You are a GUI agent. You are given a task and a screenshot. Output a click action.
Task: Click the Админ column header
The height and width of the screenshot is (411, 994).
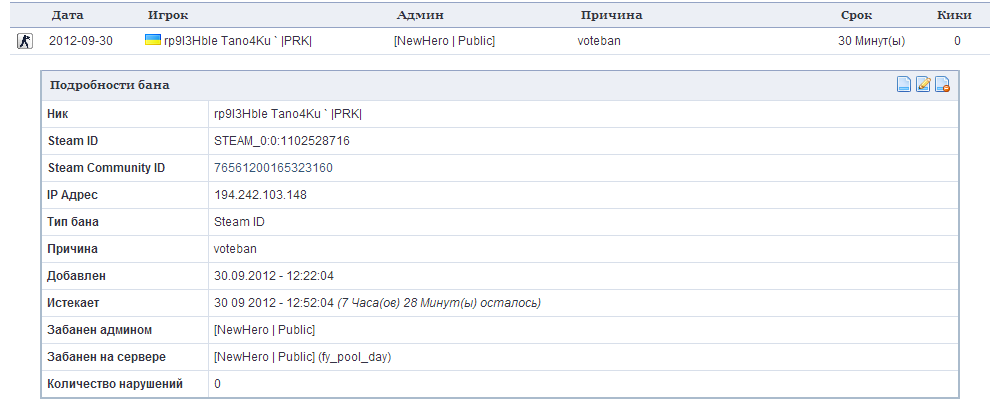pos(420,15)
